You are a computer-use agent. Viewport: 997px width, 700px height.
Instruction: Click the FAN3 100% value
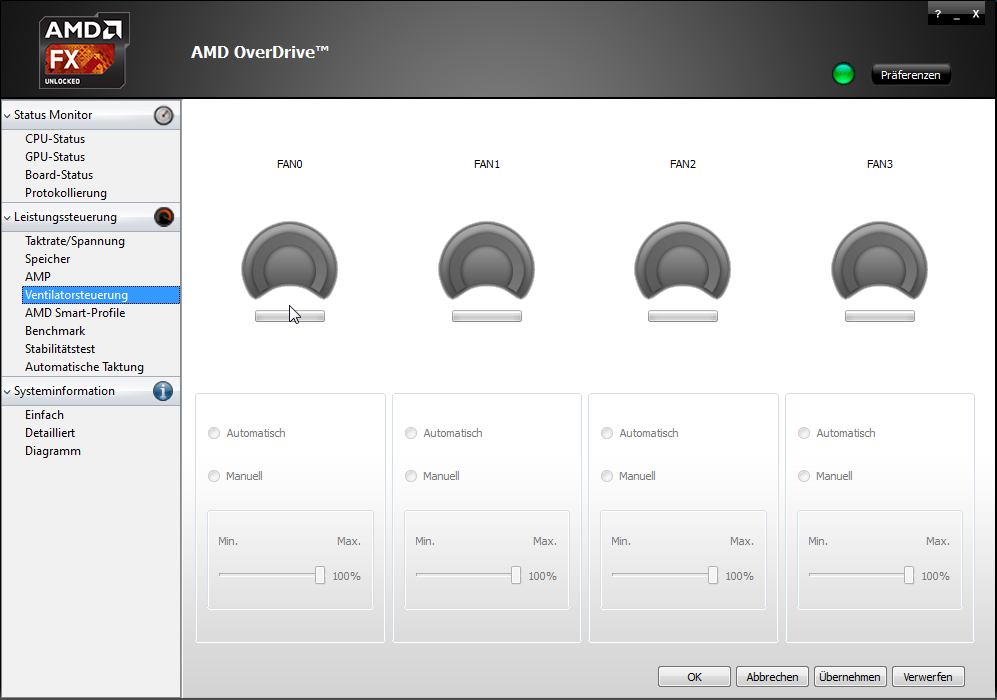click(x=935, y=576)
